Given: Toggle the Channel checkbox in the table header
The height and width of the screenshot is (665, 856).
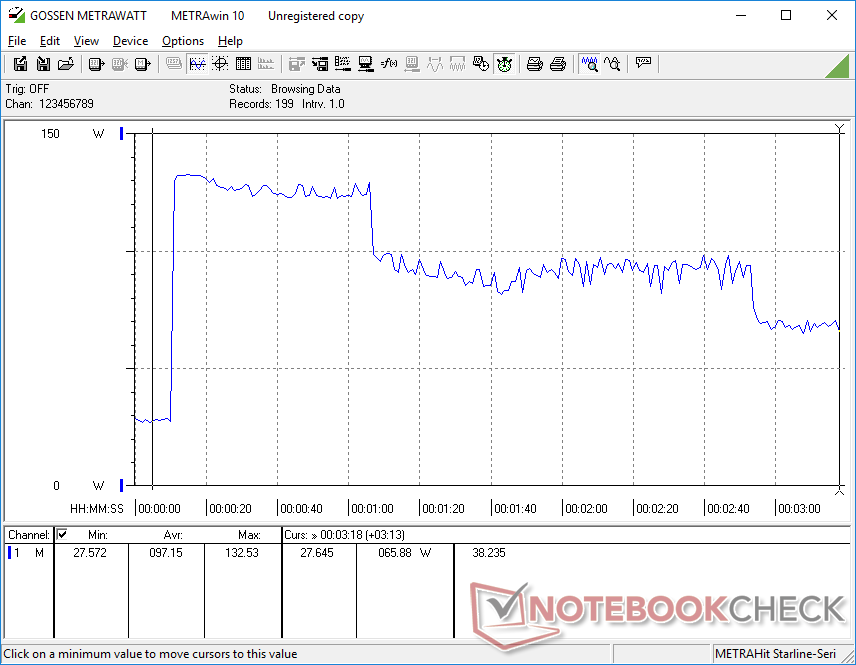Looking at the screenshot, I should 62,534.
